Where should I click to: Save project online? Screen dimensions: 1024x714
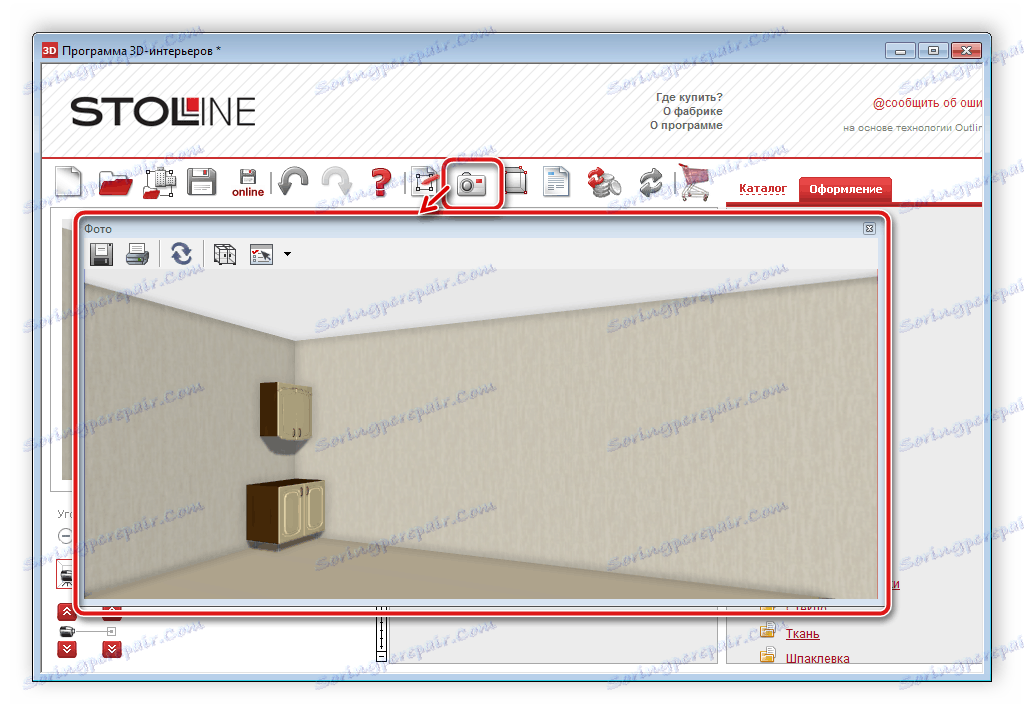click(x=248, y=183)
